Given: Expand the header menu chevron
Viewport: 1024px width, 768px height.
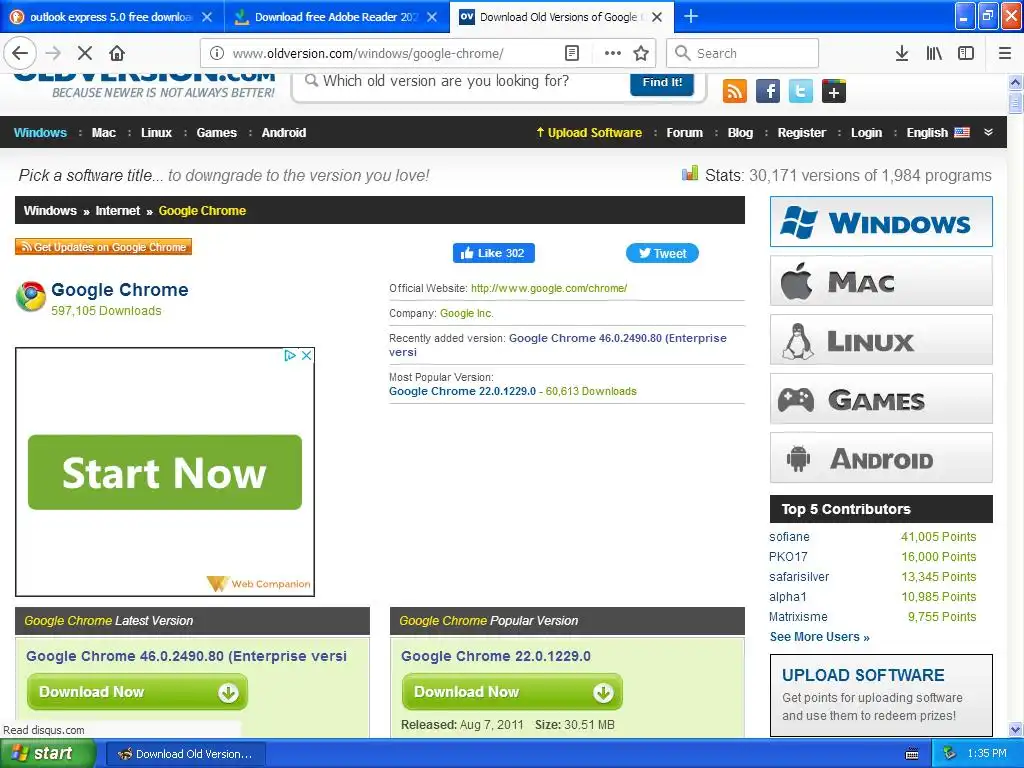Looking at the screenshot, I should pyautogui.click(x=989, y=132).
